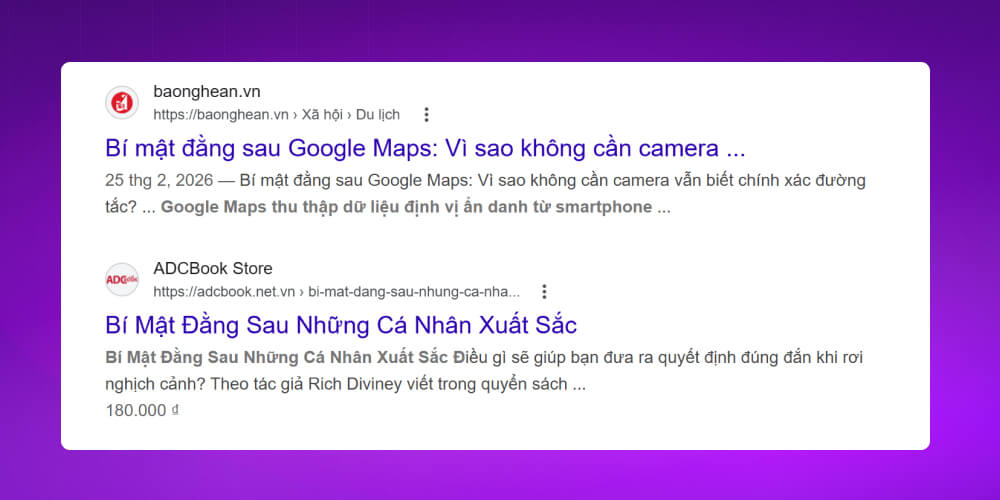The width and height of the screenshot is (1000, 500).
Task: Open the "Bí Mật Đằng Sau Những Cá Nhân Xuất Sắc" result
Action: (x=341, y=325)
